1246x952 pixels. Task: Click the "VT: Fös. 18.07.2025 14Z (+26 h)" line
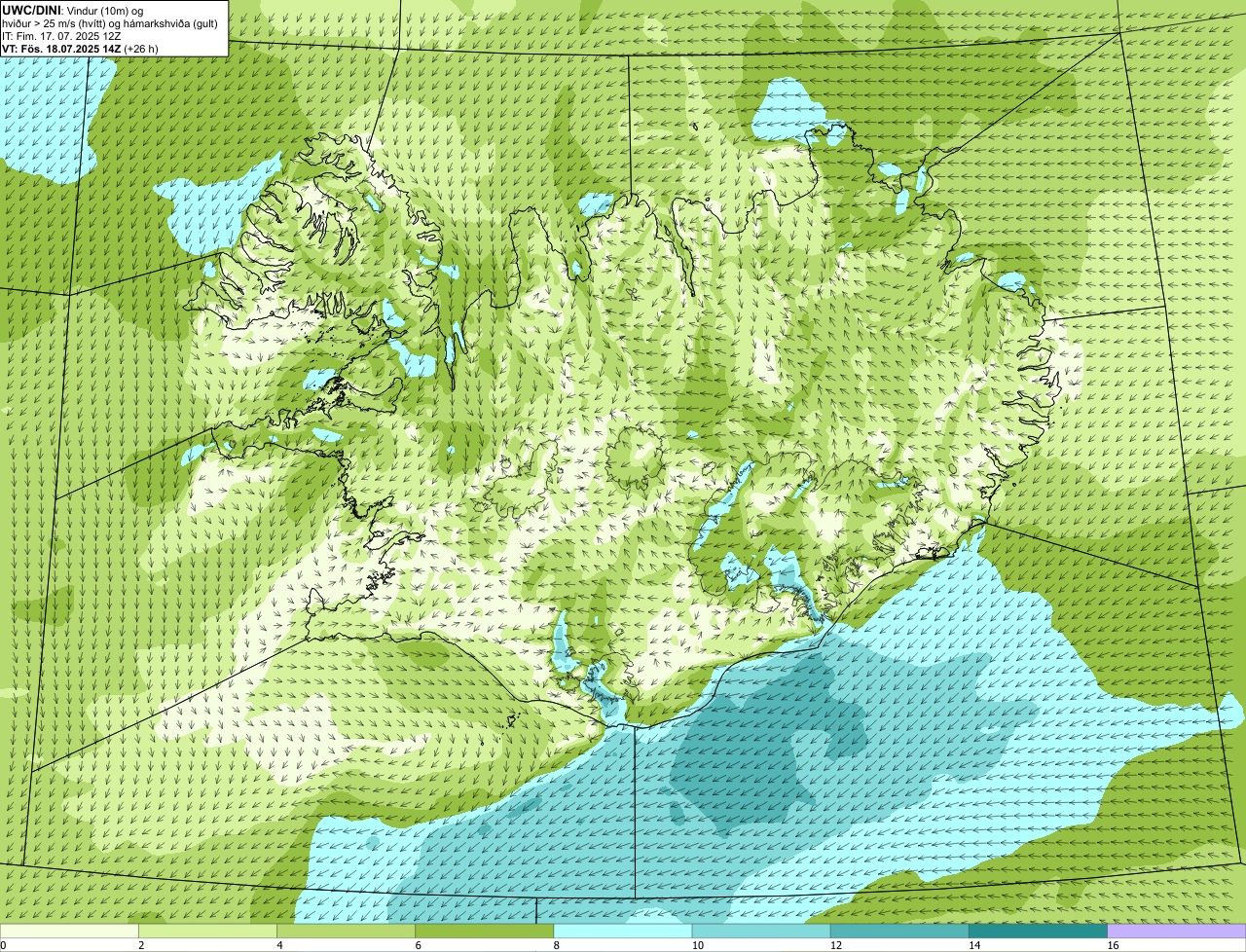[x=80, y=48]
